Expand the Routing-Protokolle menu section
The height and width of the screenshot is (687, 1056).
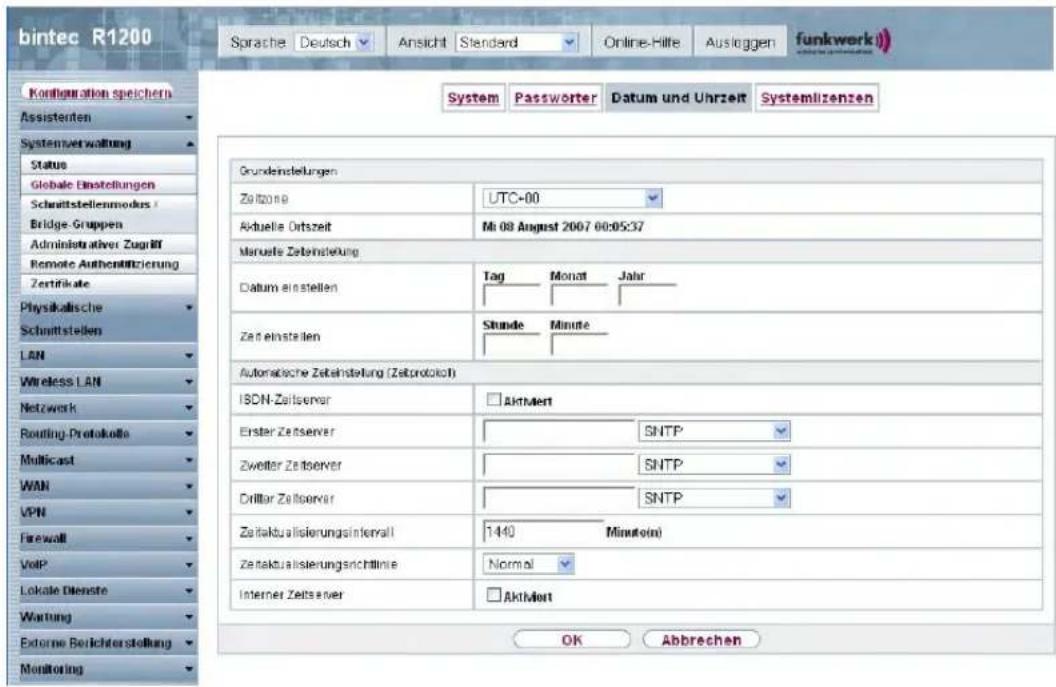click(x=106, y=434)
